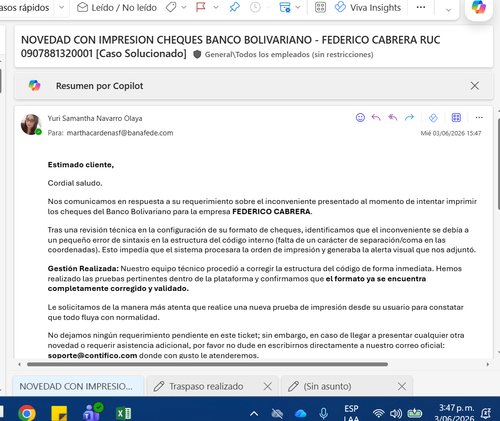
Task: Click recipient marthacardenasf@banafede.com
Action: 120,133
